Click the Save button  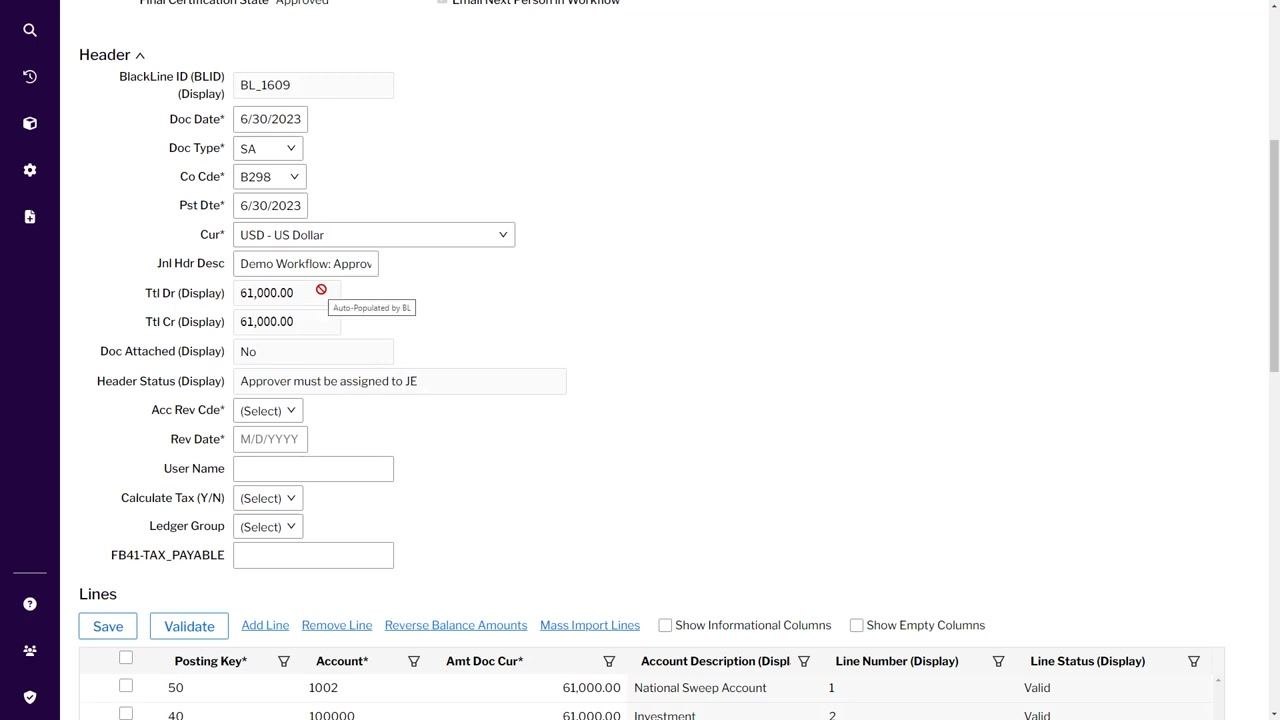[108, 626]
